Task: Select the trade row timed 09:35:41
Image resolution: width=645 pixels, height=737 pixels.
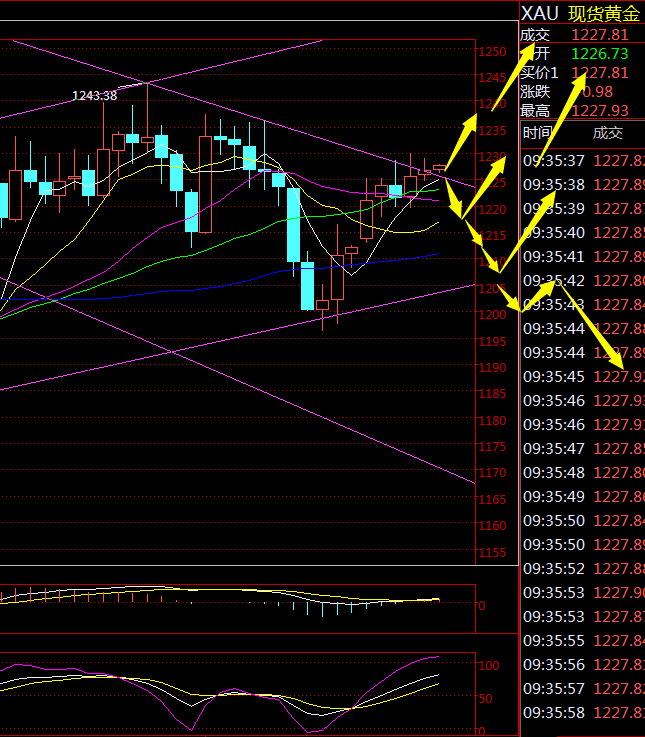Action: coord(583,257)
